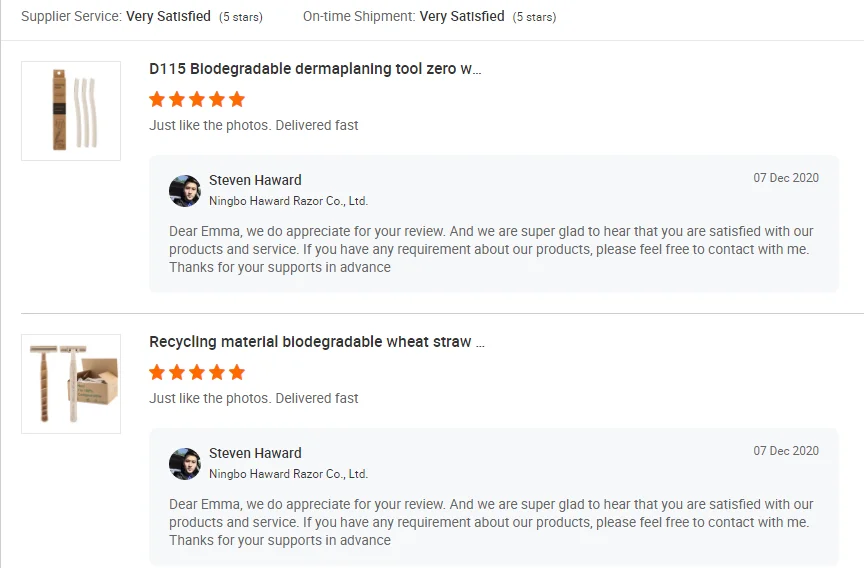The height and width of the screenshot is (568, 864).
Task: Click the Supplier Service Very Satisfied rating
Action: pos(168,16)
